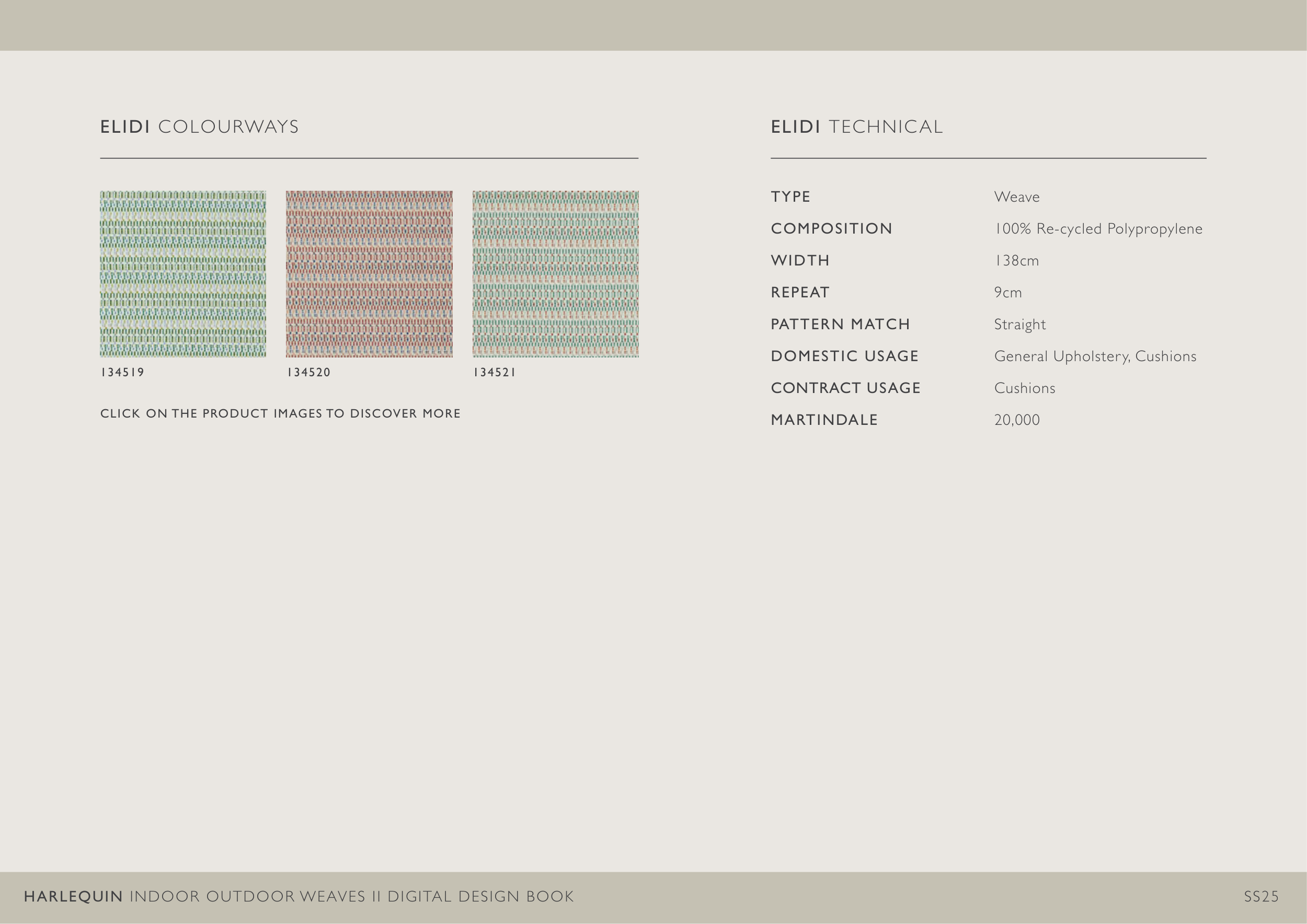1307x924 pixels.
Task: Open the red 134520 fabric swatch image
Action: (369, 274)
